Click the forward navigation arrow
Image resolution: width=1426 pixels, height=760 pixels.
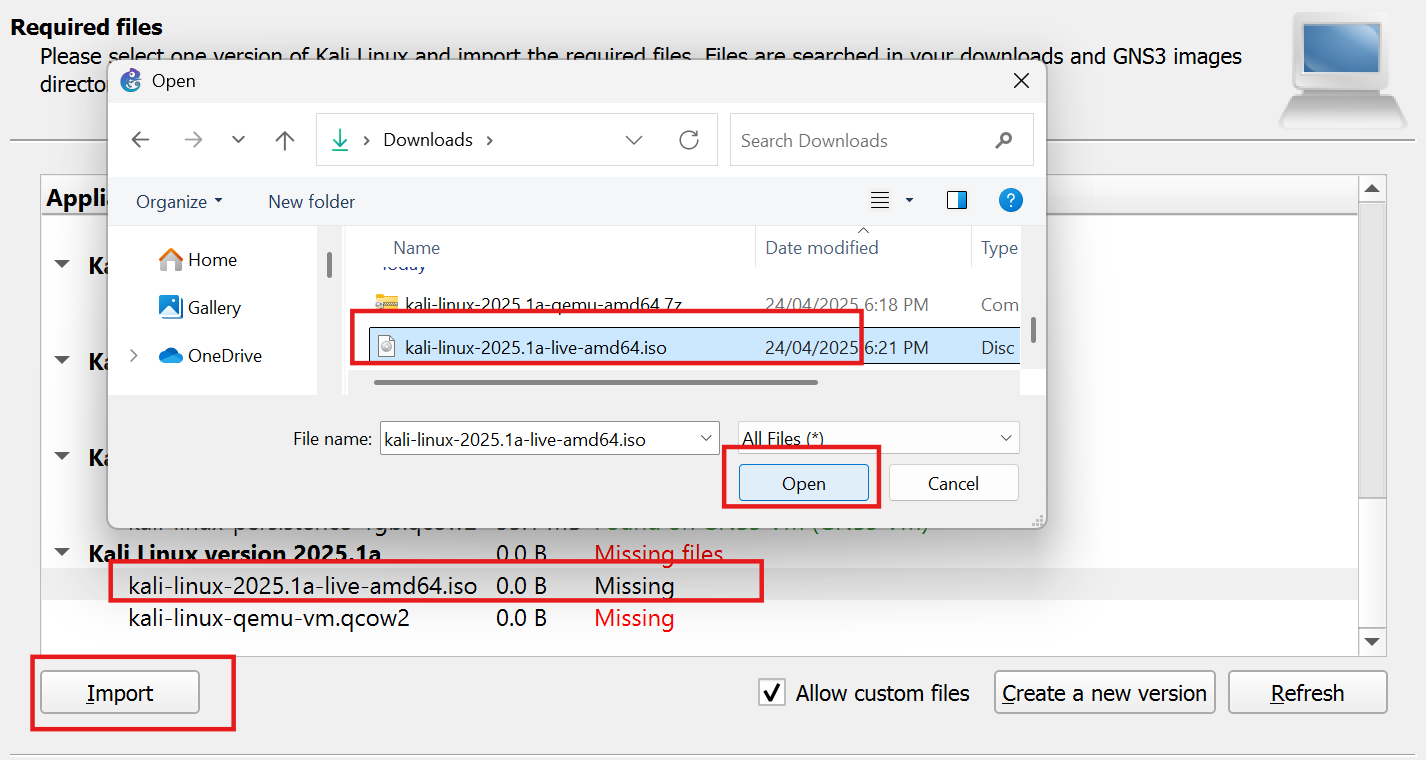[x=193, y=140]
